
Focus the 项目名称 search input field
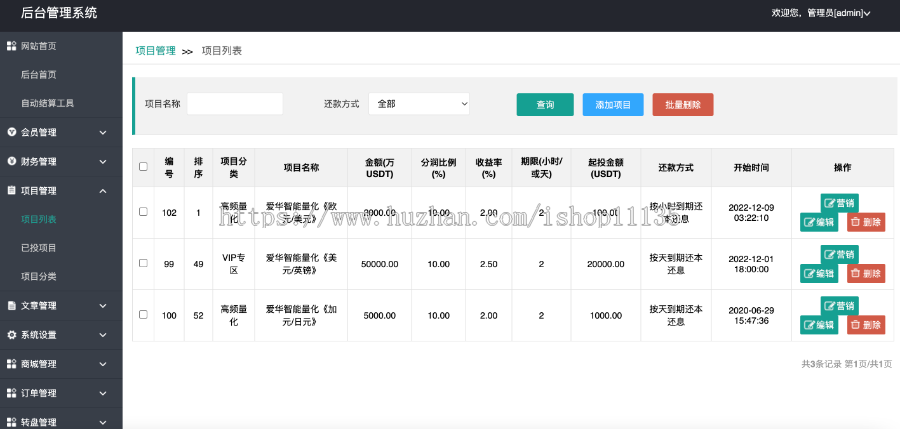(235, 104)
